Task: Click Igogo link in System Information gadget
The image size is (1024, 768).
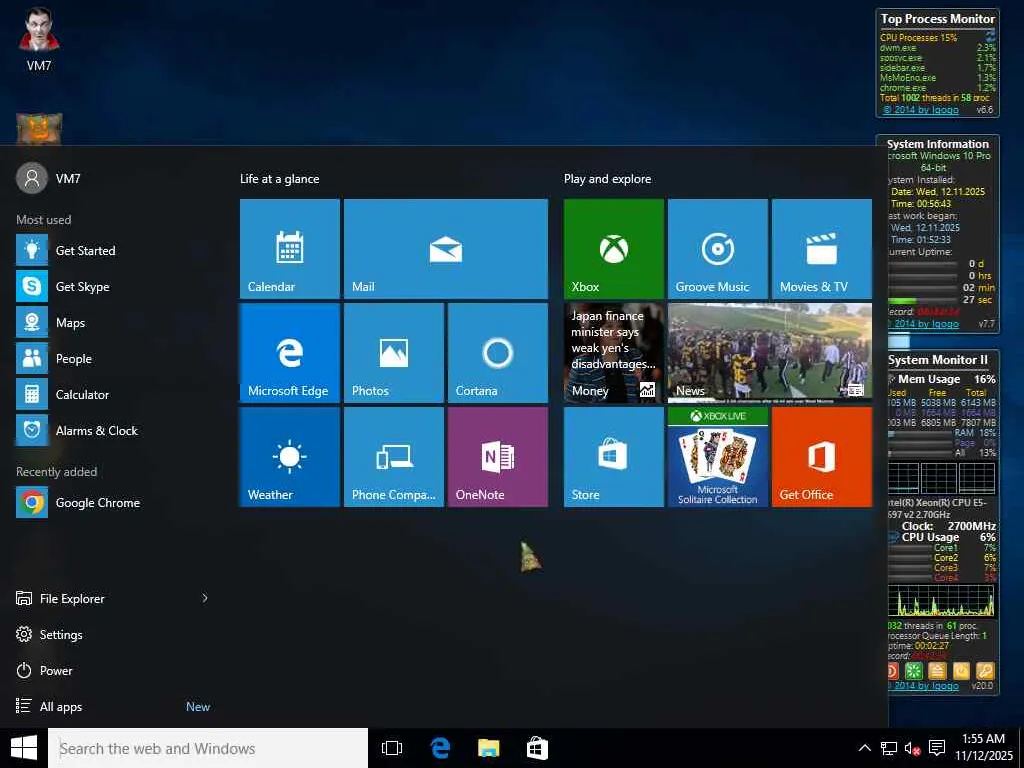Action: pyautogui.click(x=925, y=323)
